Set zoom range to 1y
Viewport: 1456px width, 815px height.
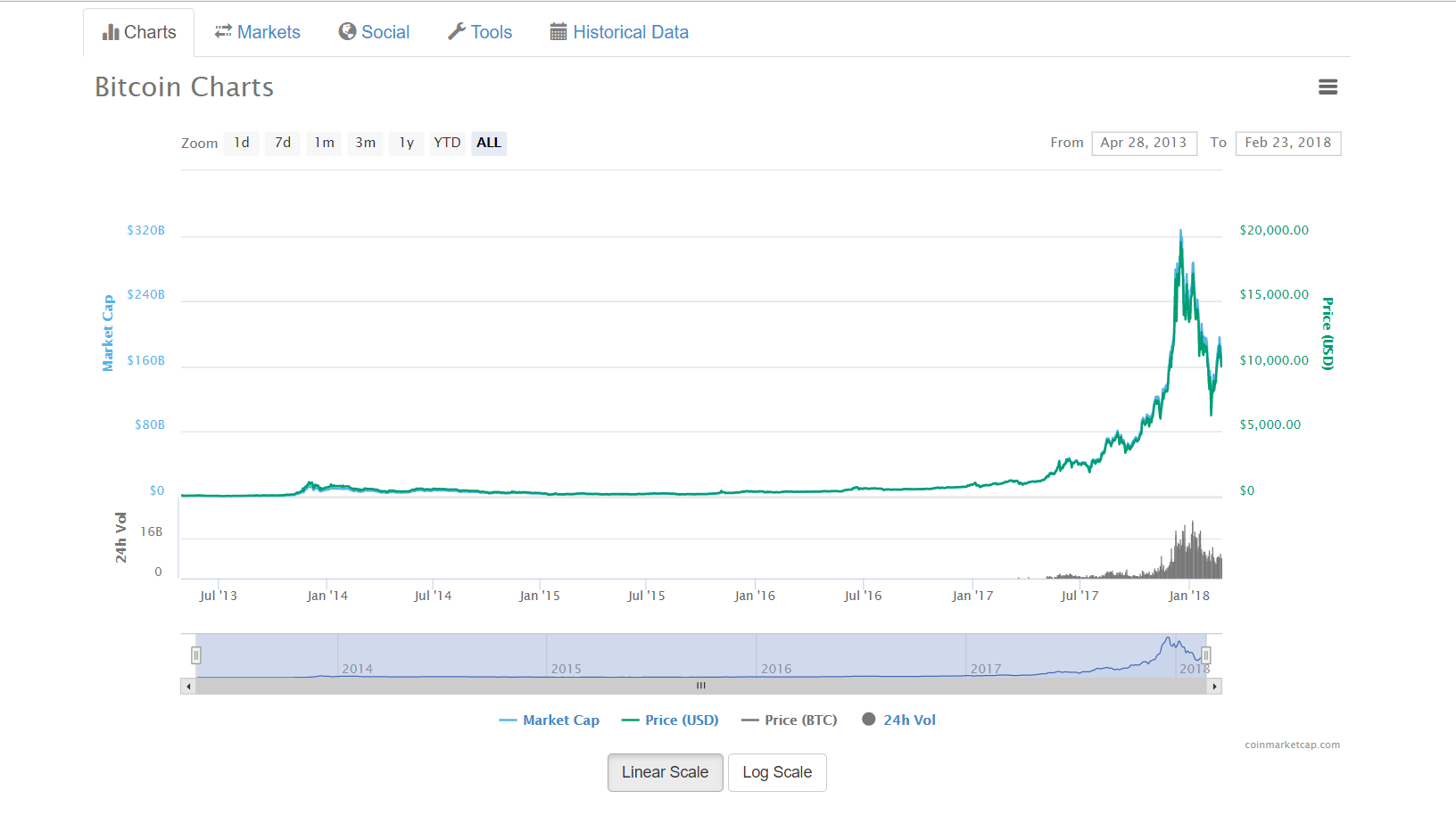[406, 143]
